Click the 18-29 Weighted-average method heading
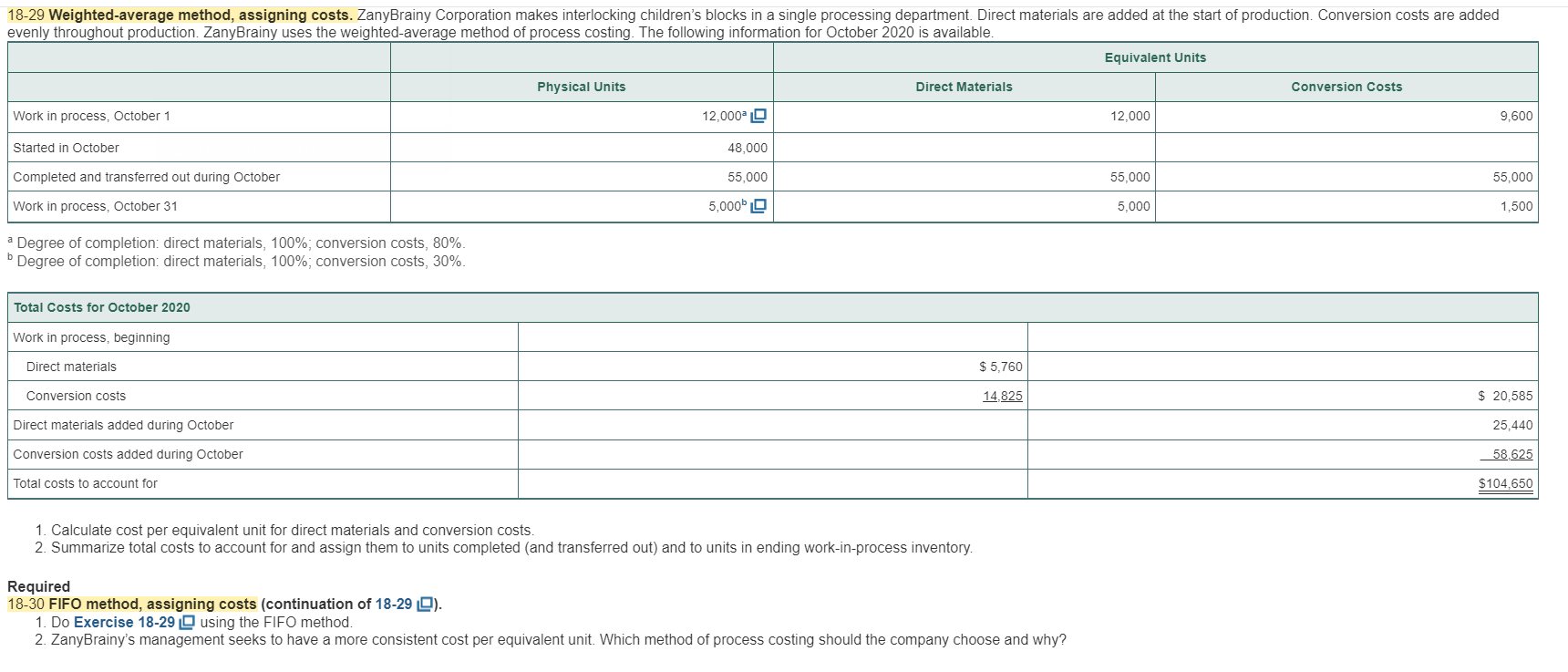 coord(181,16)
